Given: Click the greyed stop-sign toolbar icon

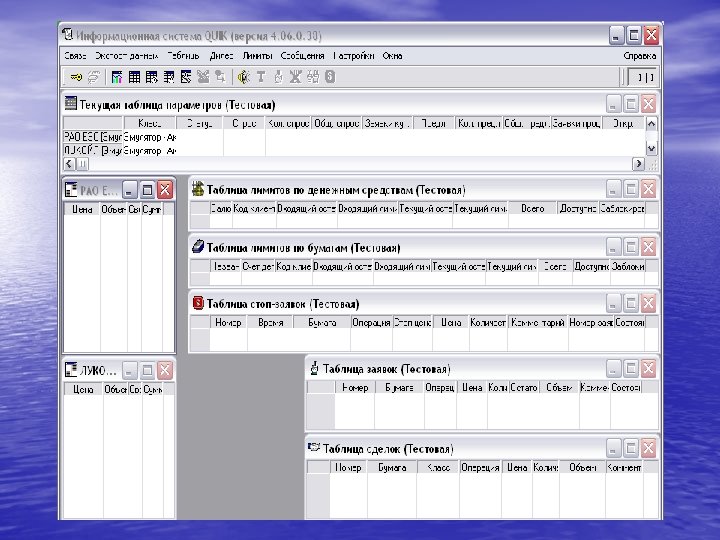Looking at the screenshot, I should point(330,77).
